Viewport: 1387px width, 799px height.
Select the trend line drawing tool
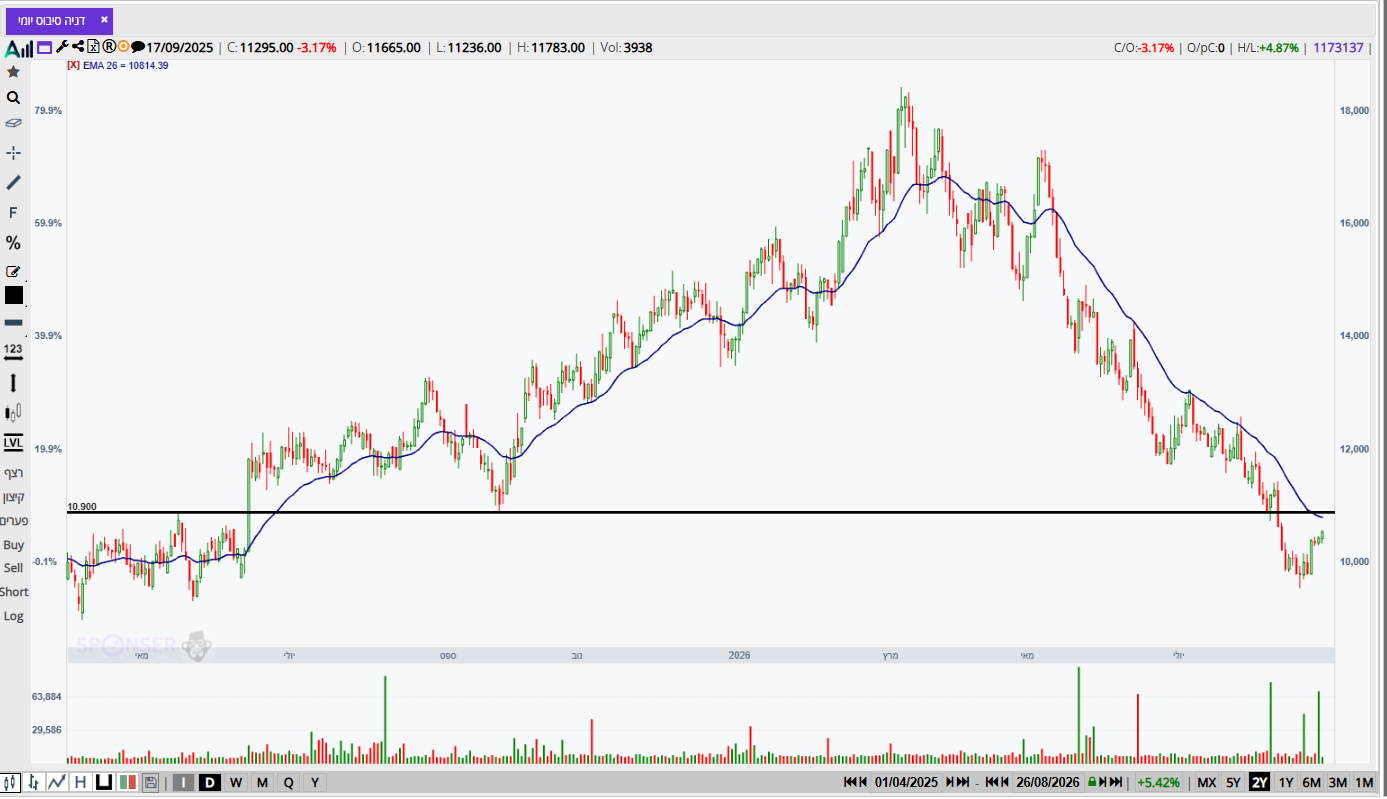tap(13, 182)
